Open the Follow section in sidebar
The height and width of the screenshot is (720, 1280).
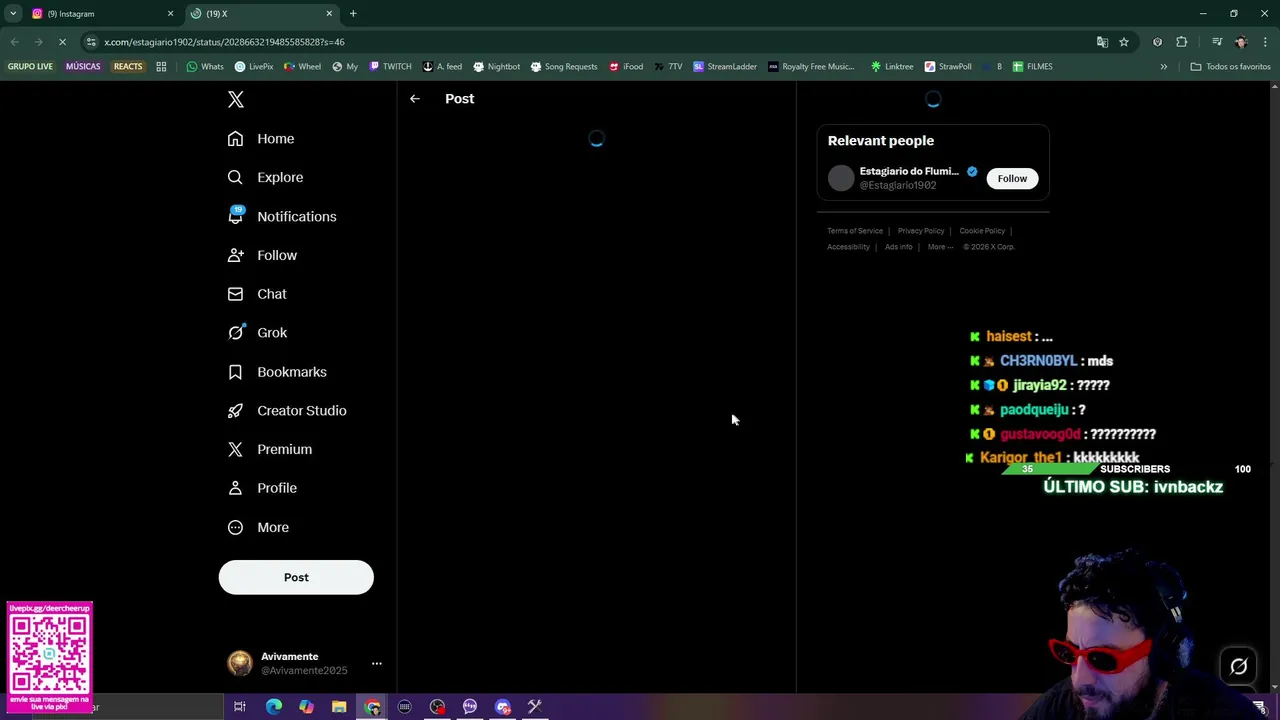(262, 256)
